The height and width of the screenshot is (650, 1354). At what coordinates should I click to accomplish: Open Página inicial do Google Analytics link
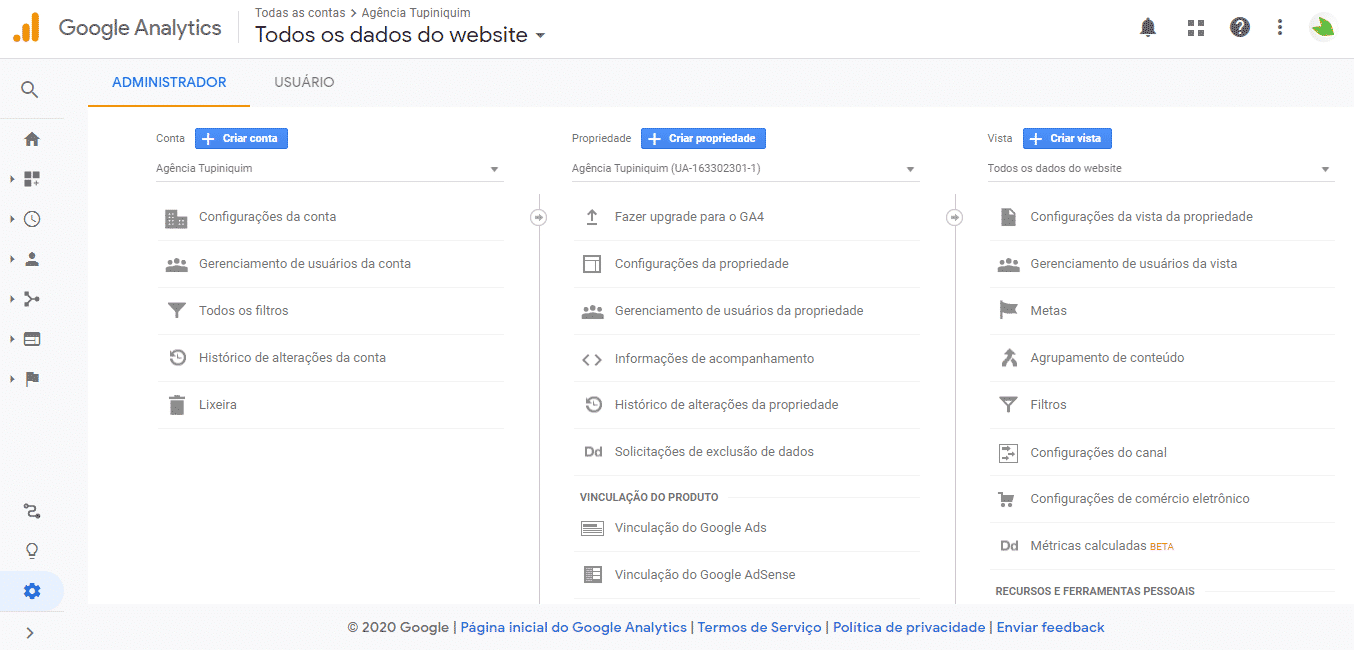click(574, 628)
